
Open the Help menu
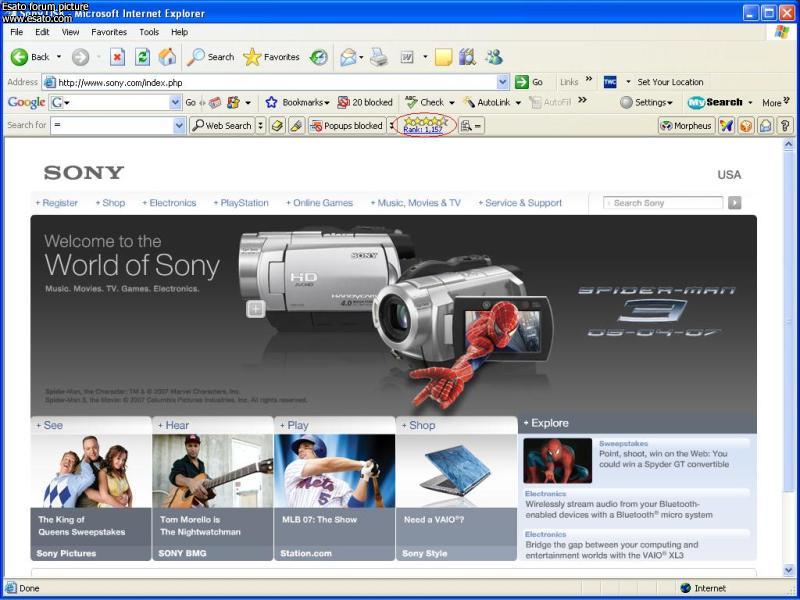(x=179, y=32)
